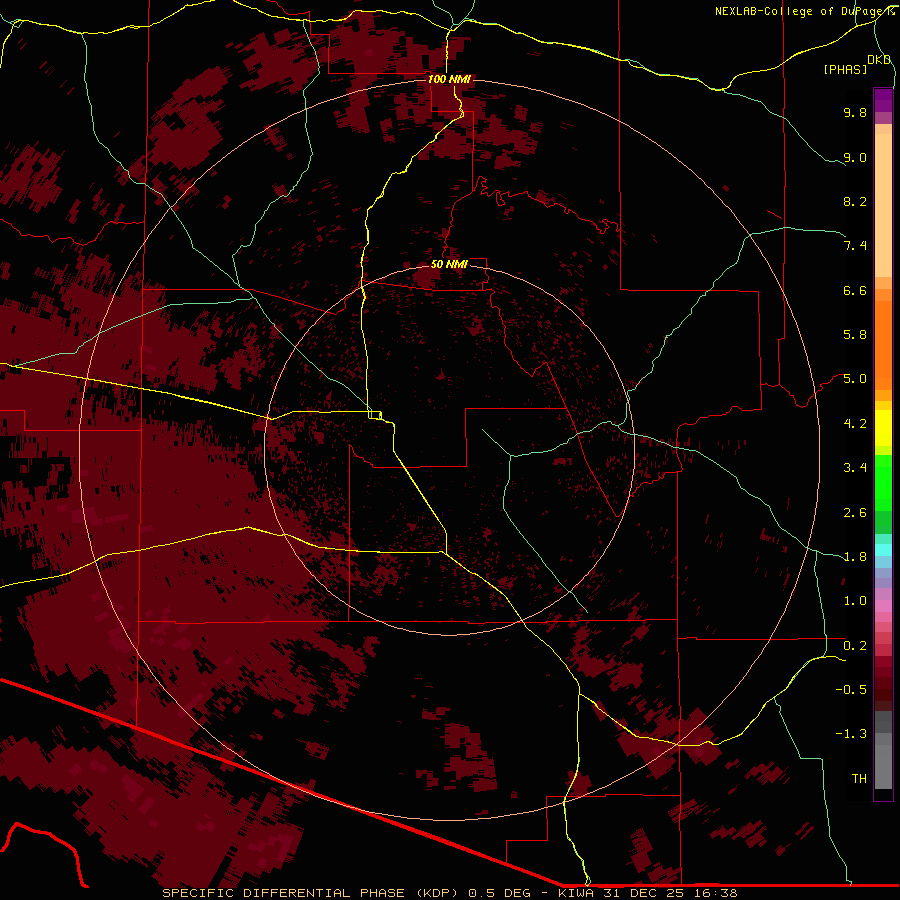The width and height of the screenshot is (900, 900).
Task: Click the 9.8 value on color scale
Action: pyautogui.click(x=855, y=112)
